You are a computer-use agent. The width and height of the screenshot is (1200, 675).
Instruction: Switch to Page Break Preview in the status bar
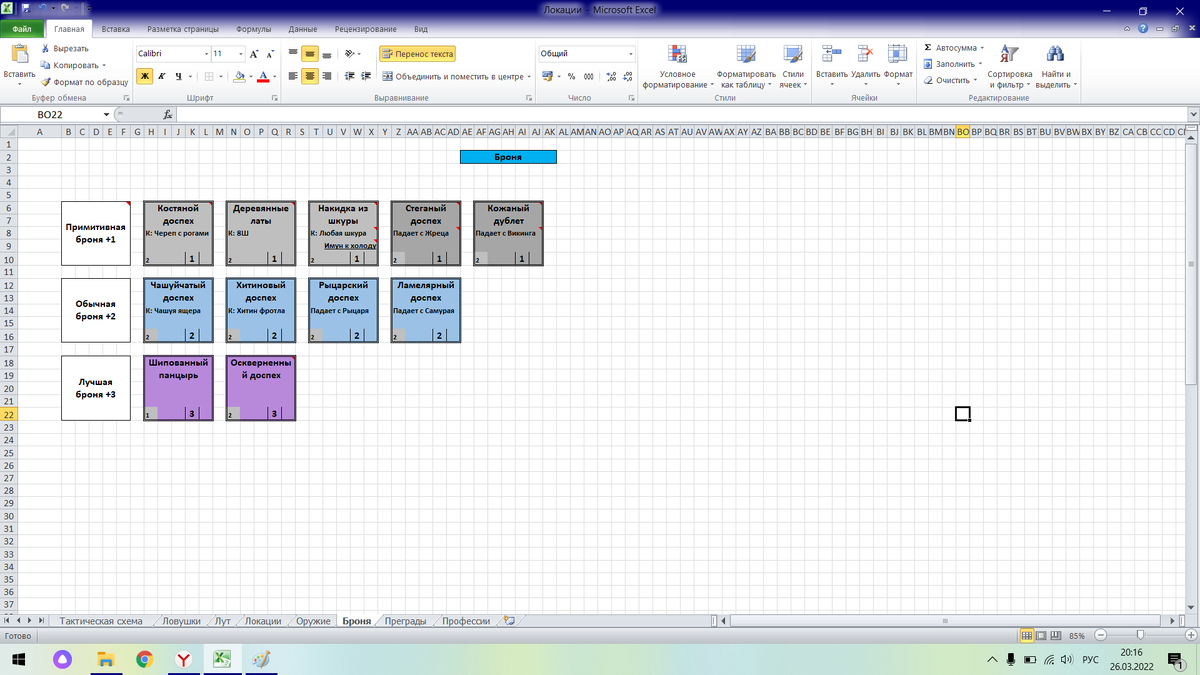pyautogui.click(x=1056, y=636)
